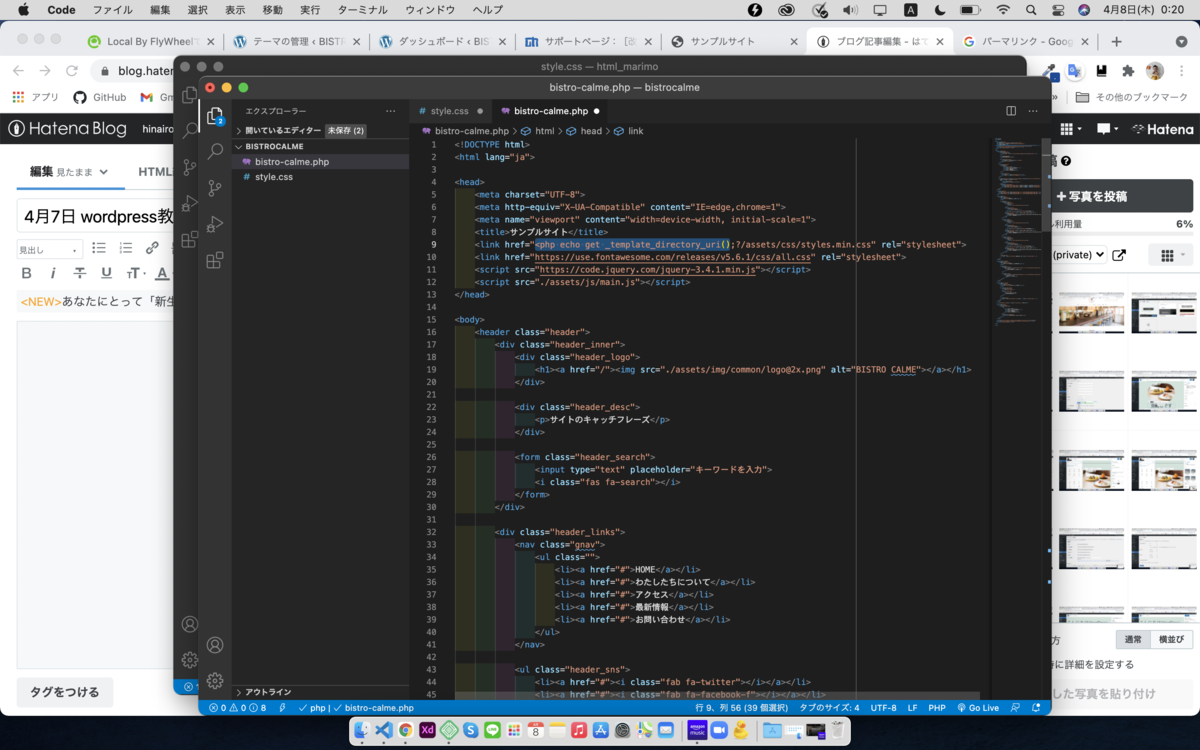Change UTF-8 encoding in status bar
1200x750 pixels.
pyautogui.click(x=884, y=707)
